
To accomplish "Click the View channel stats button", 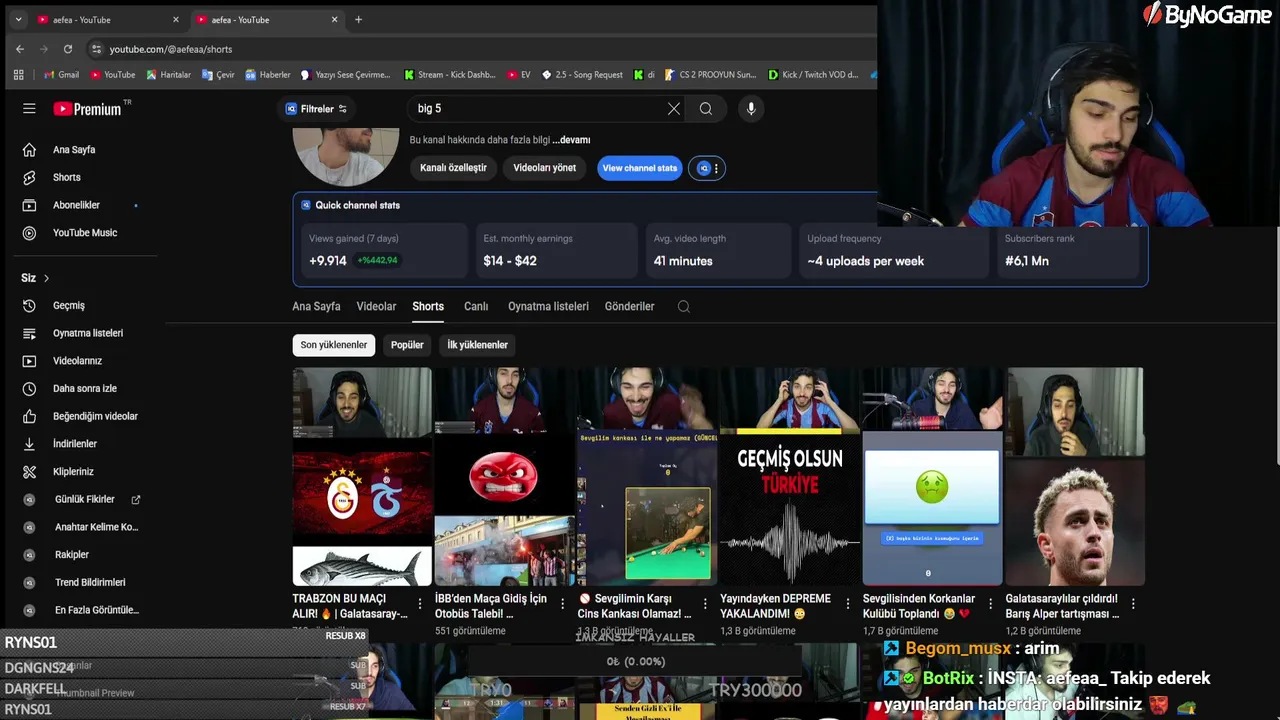I will [x=640, y=168].
